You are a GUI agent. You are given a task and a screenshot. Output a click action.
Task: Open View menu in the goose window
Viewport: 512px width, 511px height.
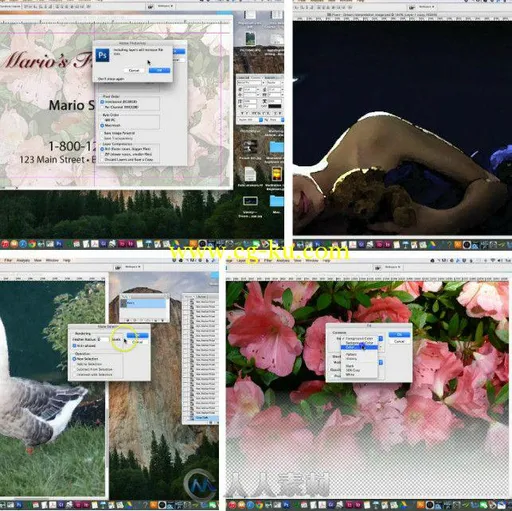click(38, 260)
